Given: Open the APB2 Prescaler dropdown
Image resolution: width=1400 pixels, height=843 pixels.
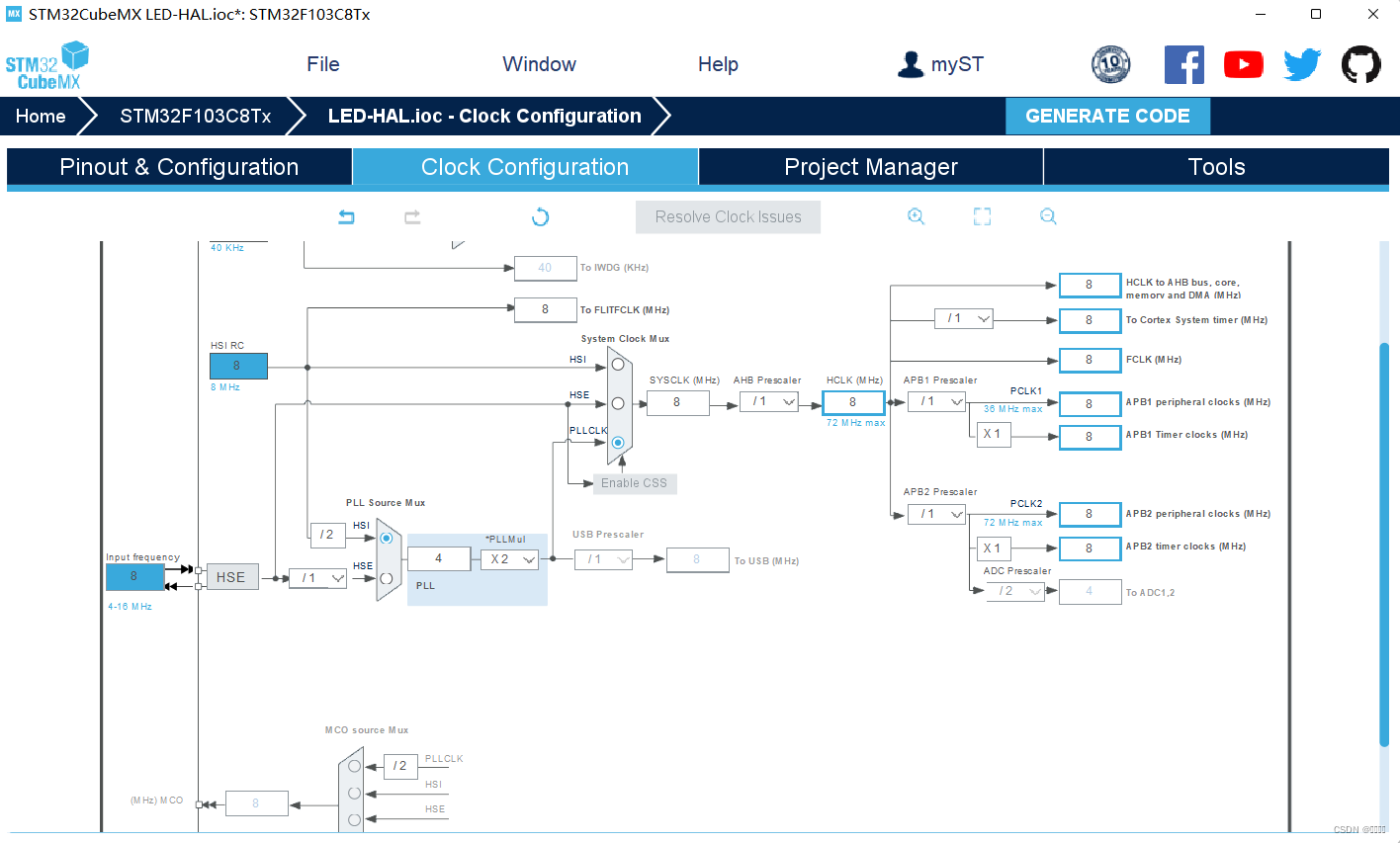Looking at the screenshot, I should [936, 514].
